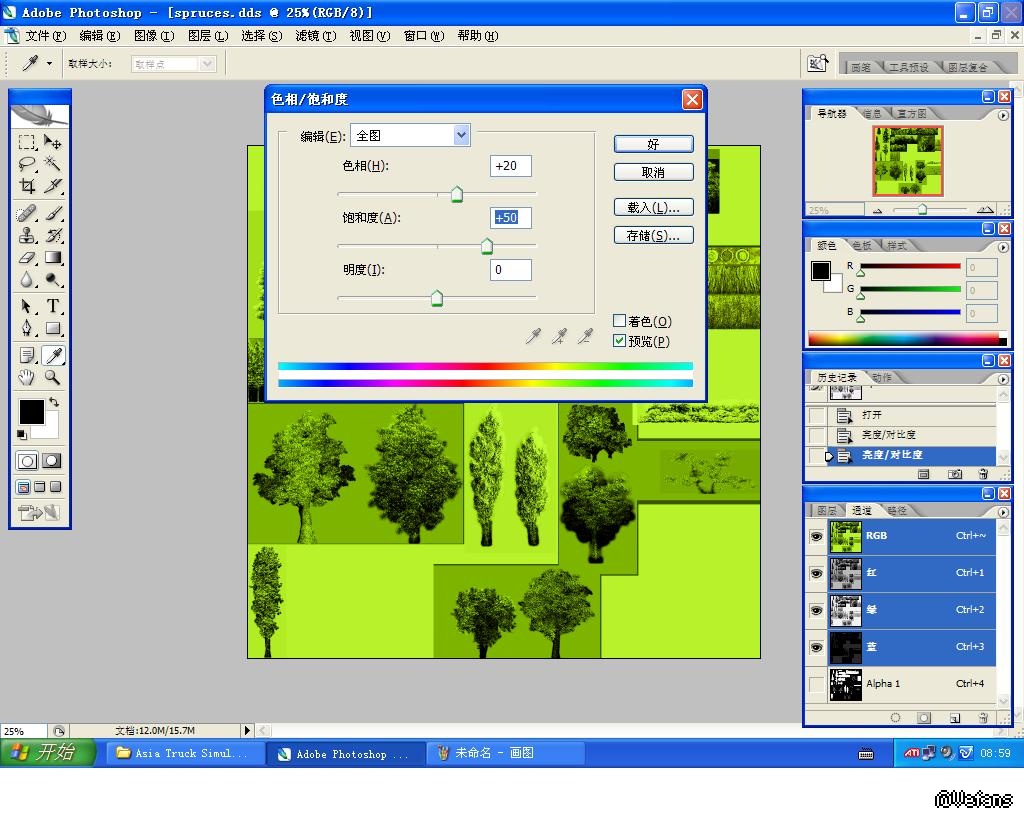Select the Magic Wand tool

coord(53,164)
